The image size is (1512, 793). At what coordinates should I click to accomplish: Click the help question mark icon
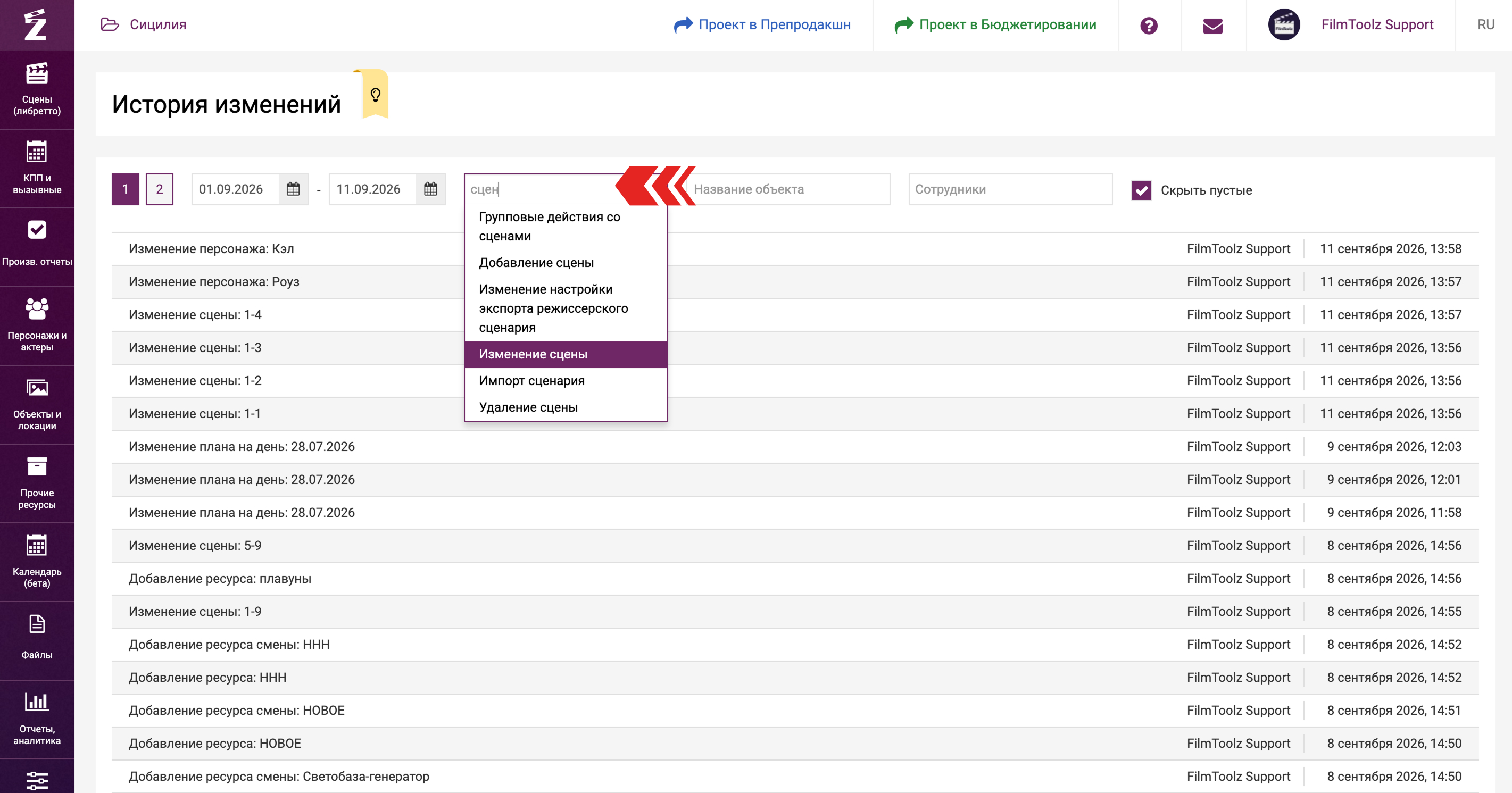pyautogui.click(x=1149, y=25)
